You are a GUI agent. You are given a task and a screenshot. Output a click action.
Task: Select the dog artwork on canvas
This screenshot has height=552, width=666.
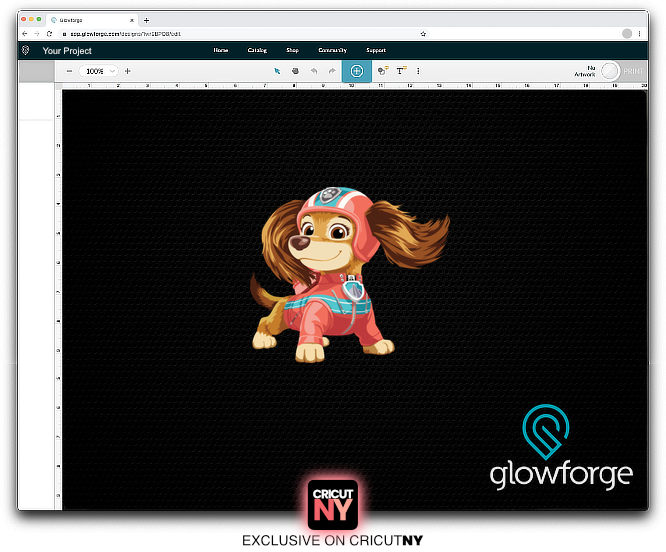pyautogui.click(x=348, y=274)
